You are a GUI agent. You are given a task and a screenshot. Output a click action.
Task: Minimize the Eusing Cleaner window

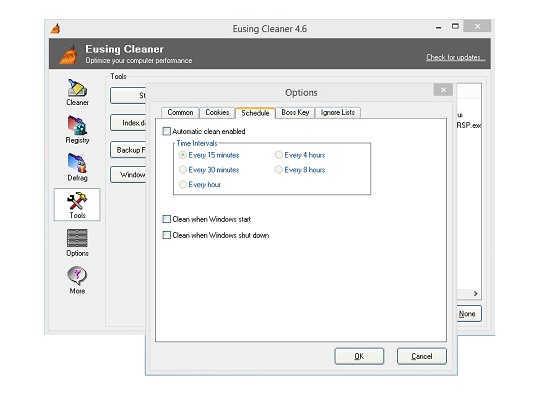tap(438, 27)
